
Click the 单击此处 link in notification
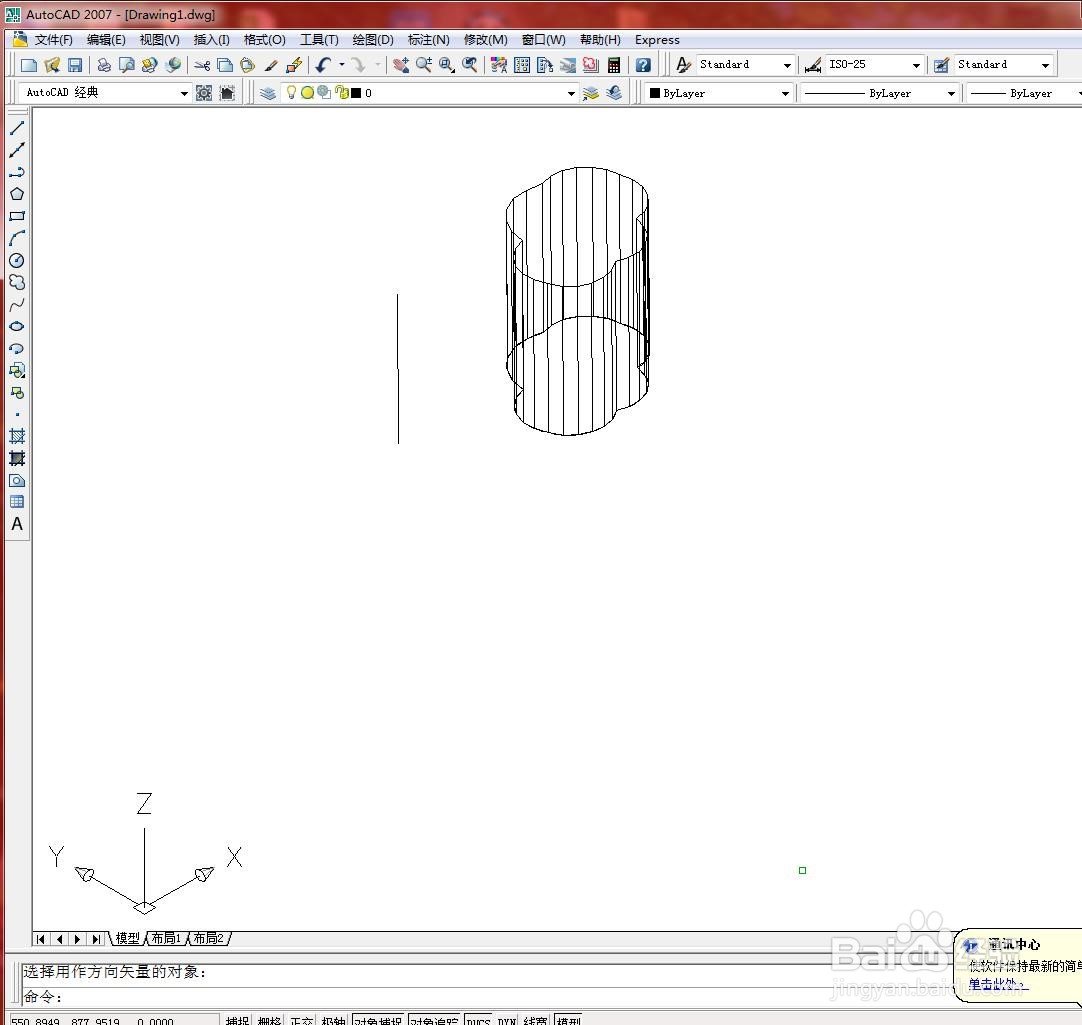click(x=996, y=984)
